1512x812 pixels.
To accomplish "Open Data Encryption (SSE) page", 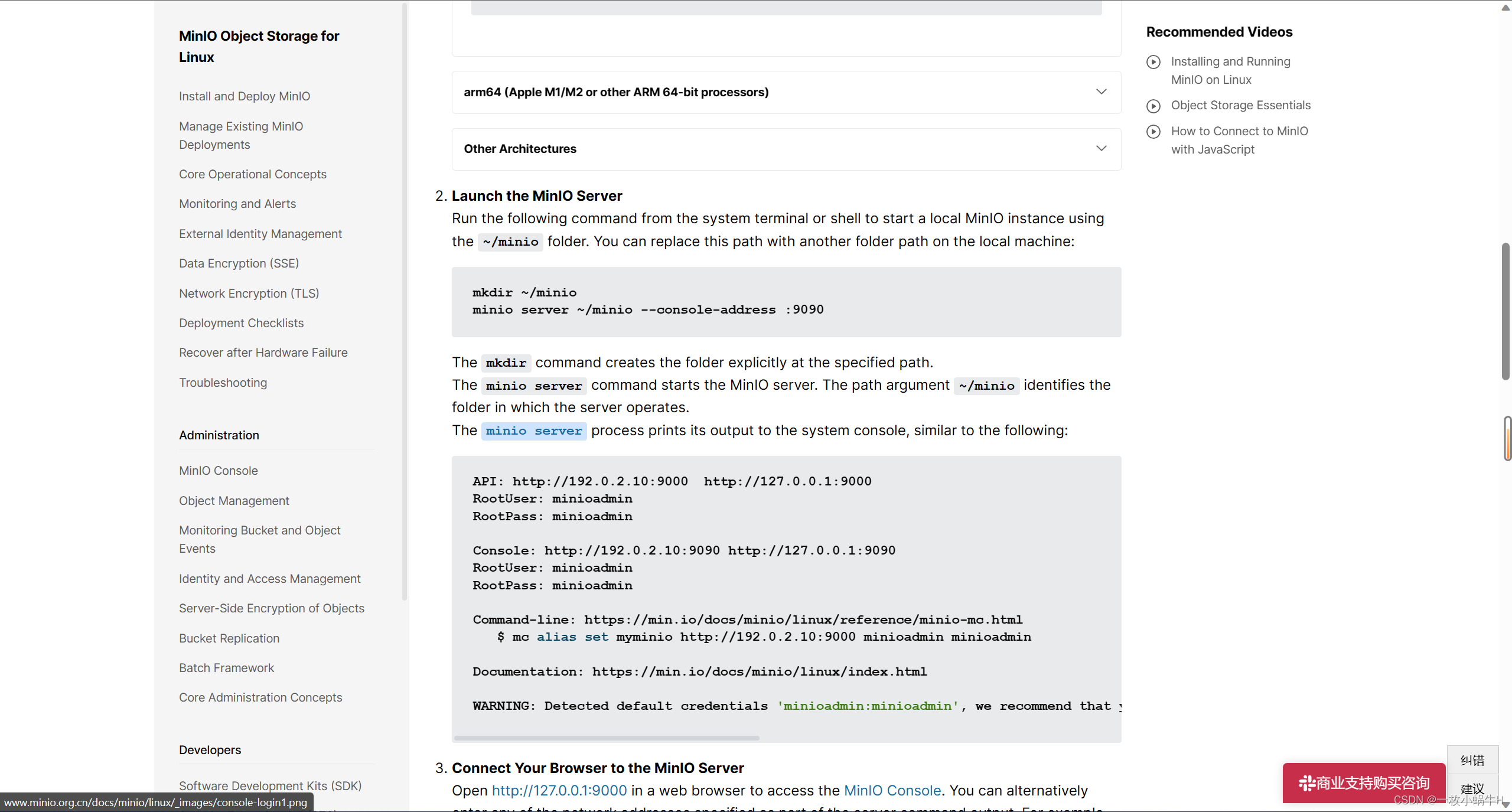I will 239,263.
